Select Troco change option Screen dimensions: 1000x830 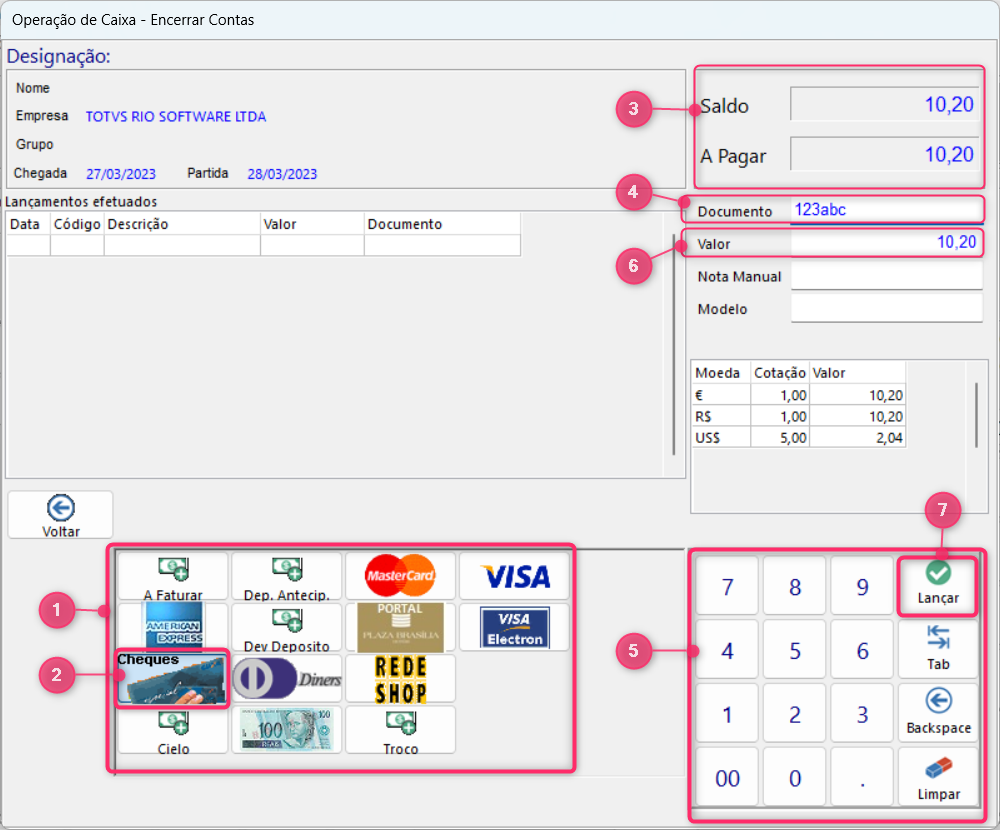pos(401,730)
